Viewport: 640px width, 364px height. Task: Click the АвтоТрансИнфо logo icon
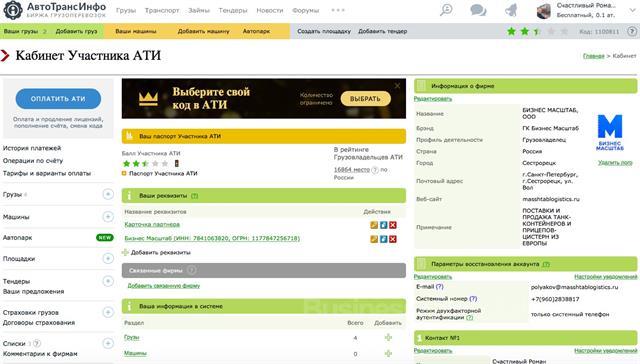[13, 10]
